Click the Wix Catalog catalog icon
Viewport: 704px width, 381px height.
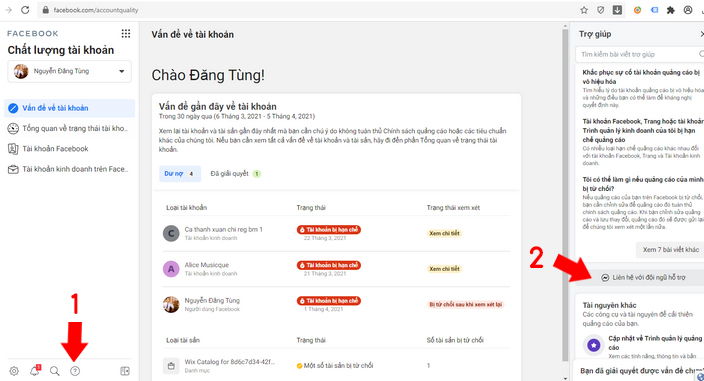pyautogui.click(x=171, y=366)
